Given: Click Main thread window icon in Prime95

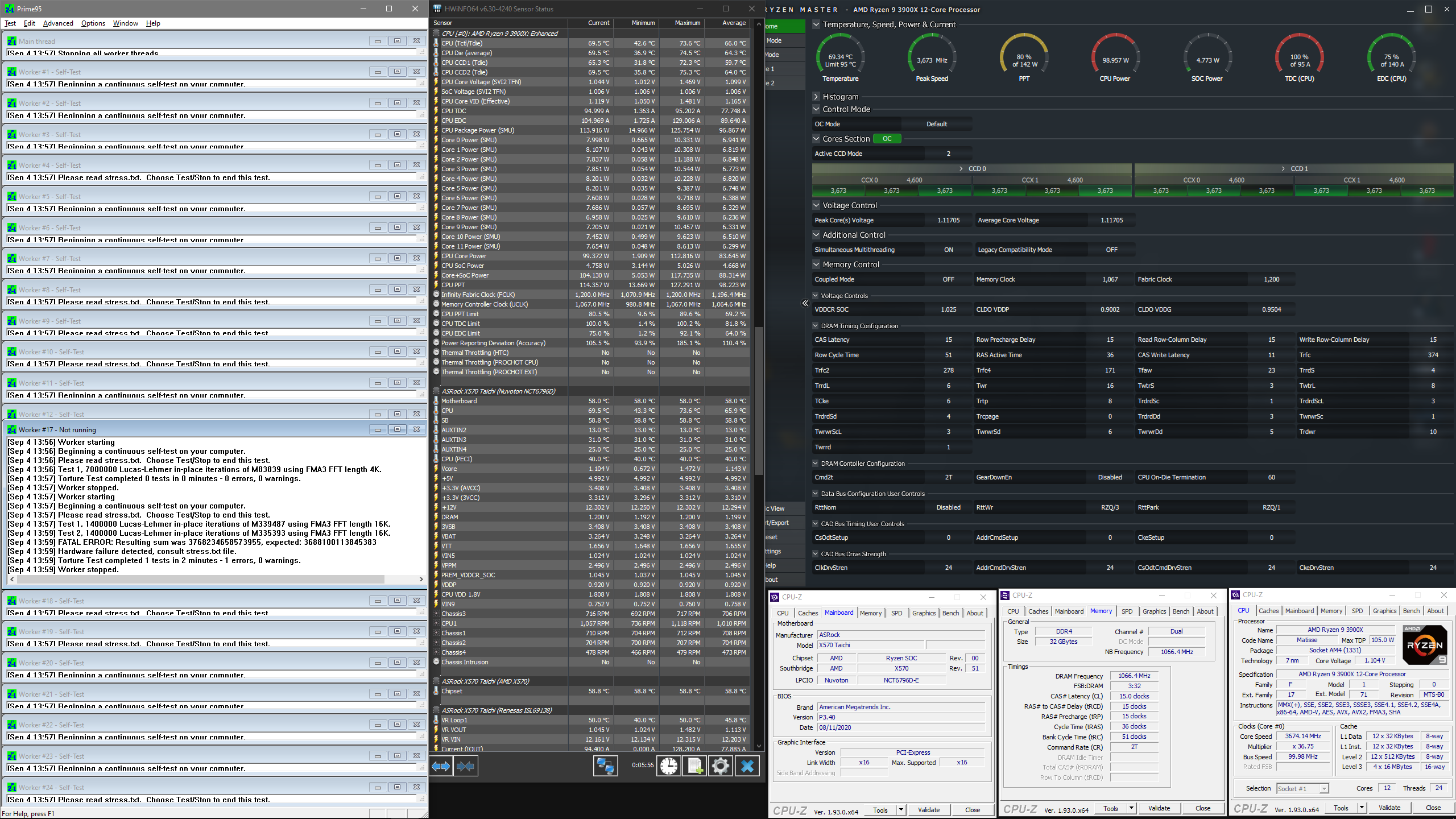Looking at the screenshot, I should (12, 41).
